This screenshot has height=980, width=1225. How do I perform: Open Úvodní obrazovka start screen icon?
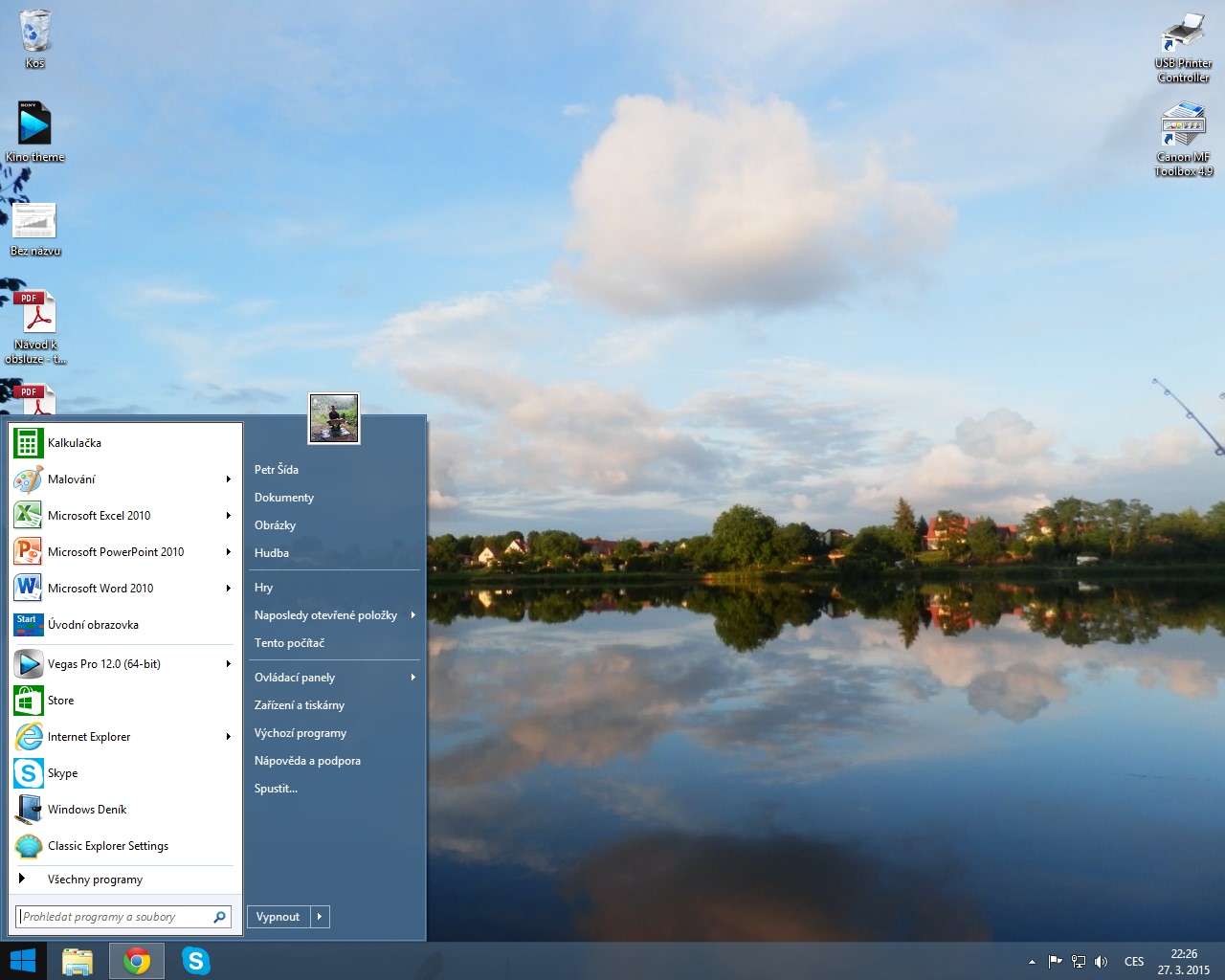29,625
